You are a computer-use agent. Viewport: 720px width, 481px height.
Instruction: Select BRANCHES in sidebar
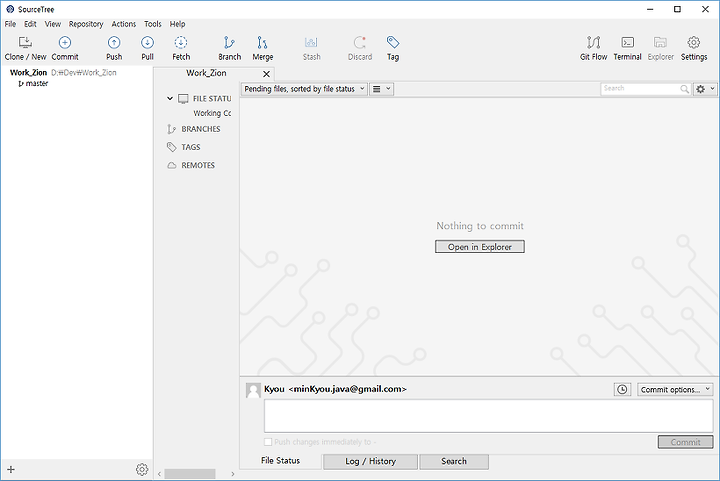201,129
